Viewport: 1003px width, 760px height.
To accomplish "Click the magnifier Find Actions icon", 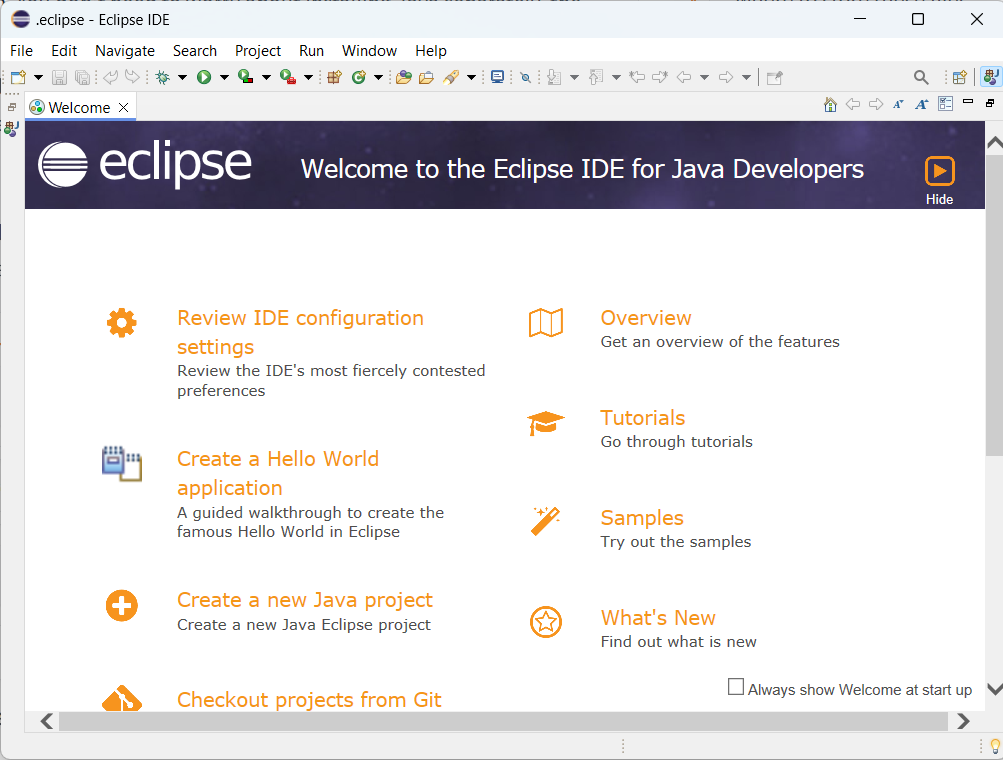I will pos(920,77).
